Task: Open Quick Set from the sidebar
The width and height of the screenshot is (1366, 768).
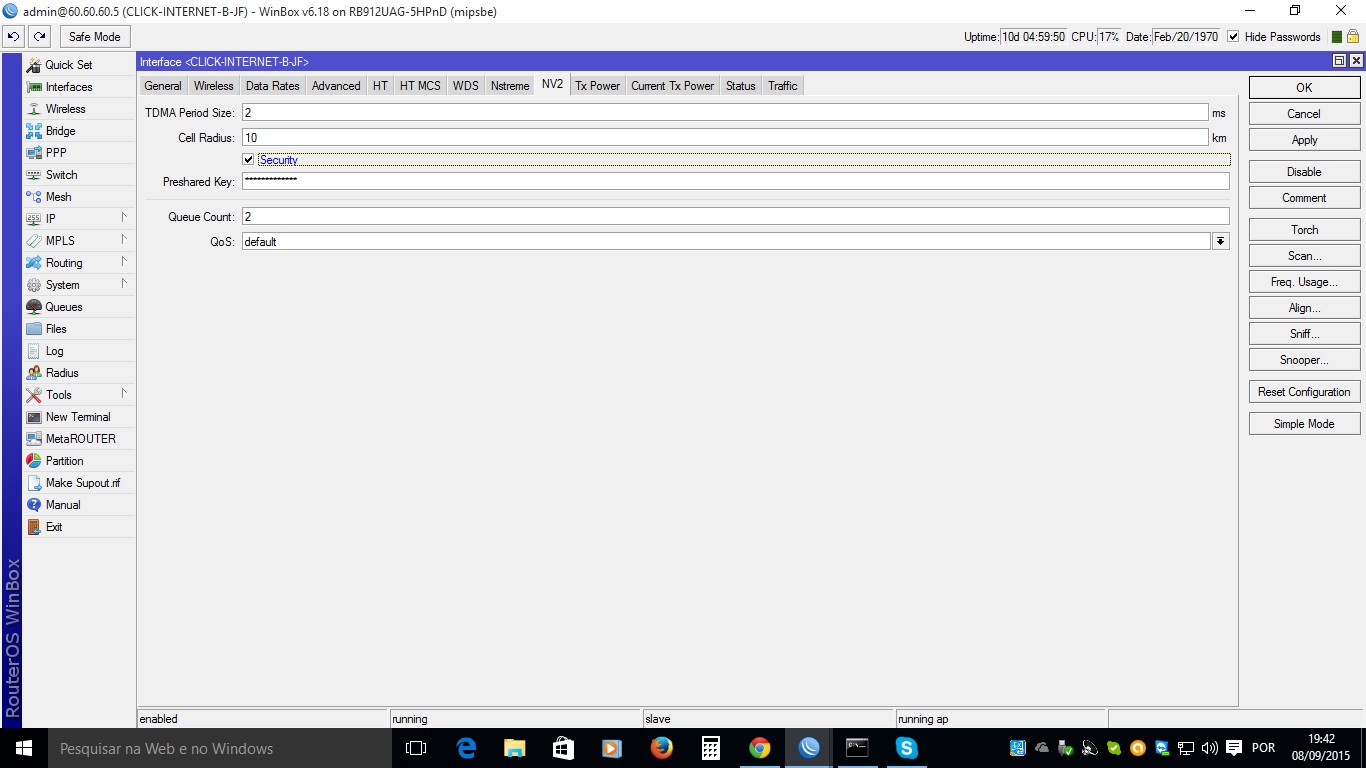Action: click(x=69, y=65)
